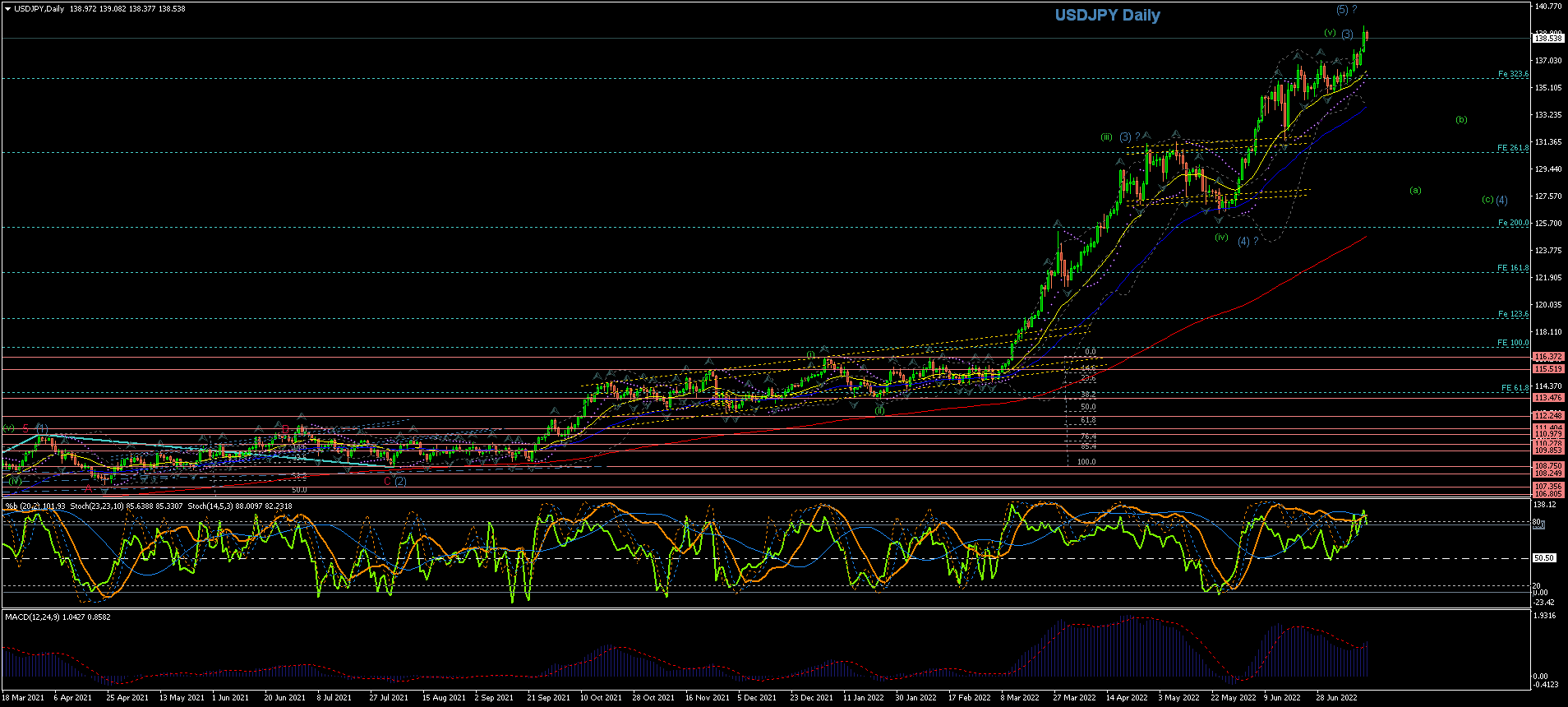The height and width of the screenshot is (707, 1568).
Task: Open the USDJPY,Daily dropdown arrow
Action: tap(8, 9)
